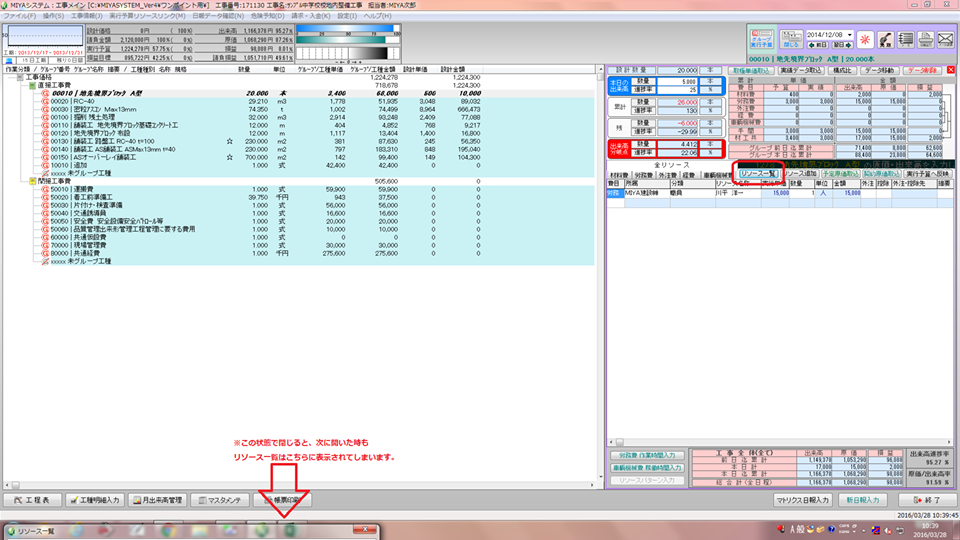Collapse the 工事価格 tree root
Viewport: 960px width, 540px height.
pos(20,78)
